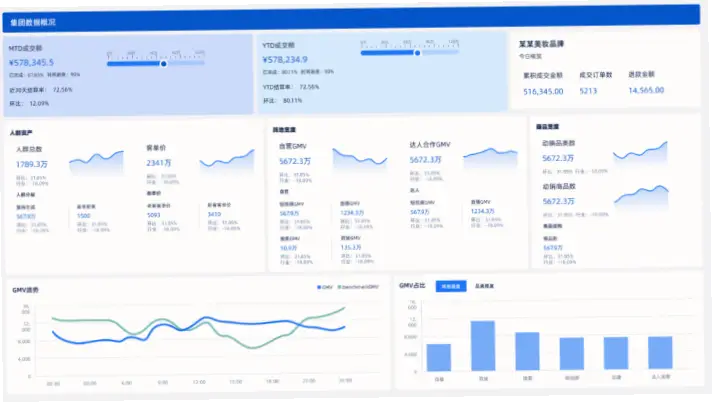Click the 1789.3万 value
Screen dimensions: 712x403
pyautogui.click(x=32, y=164)
